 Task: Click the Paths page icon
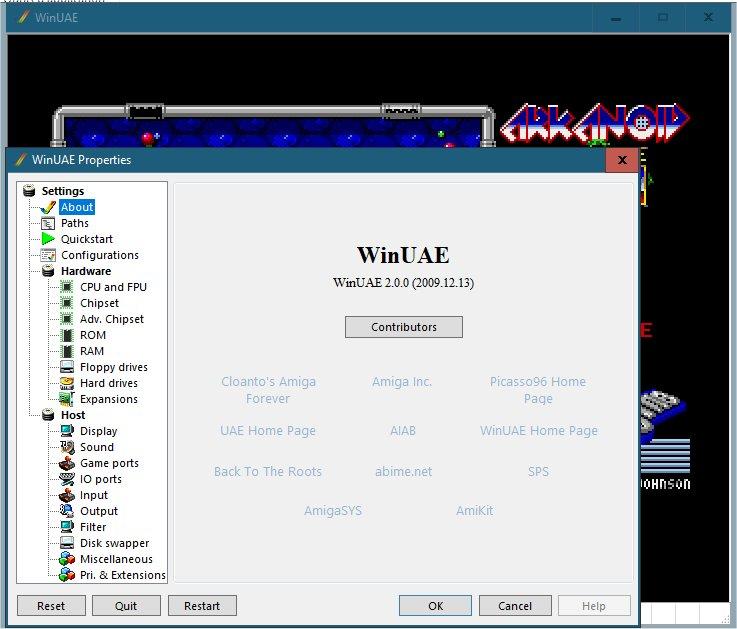tap(48, 223)
